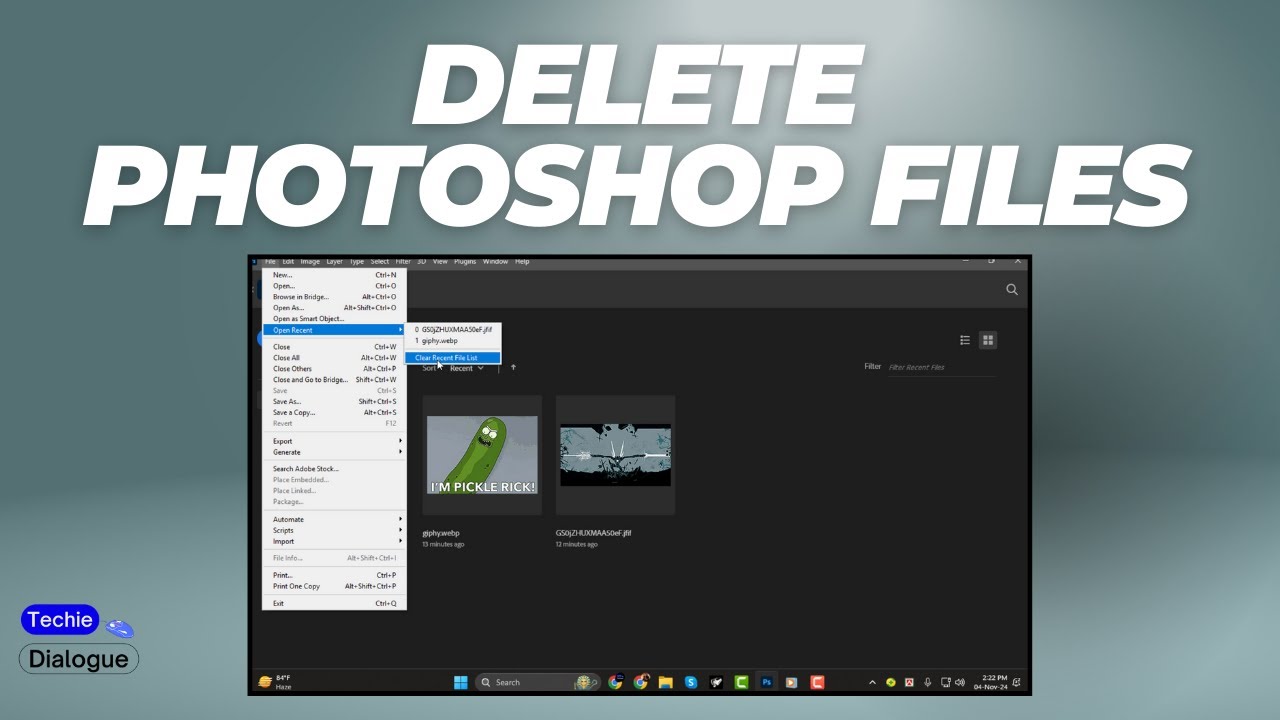
Task: Expand the Import submenu
Action: [x=334, y=541]
